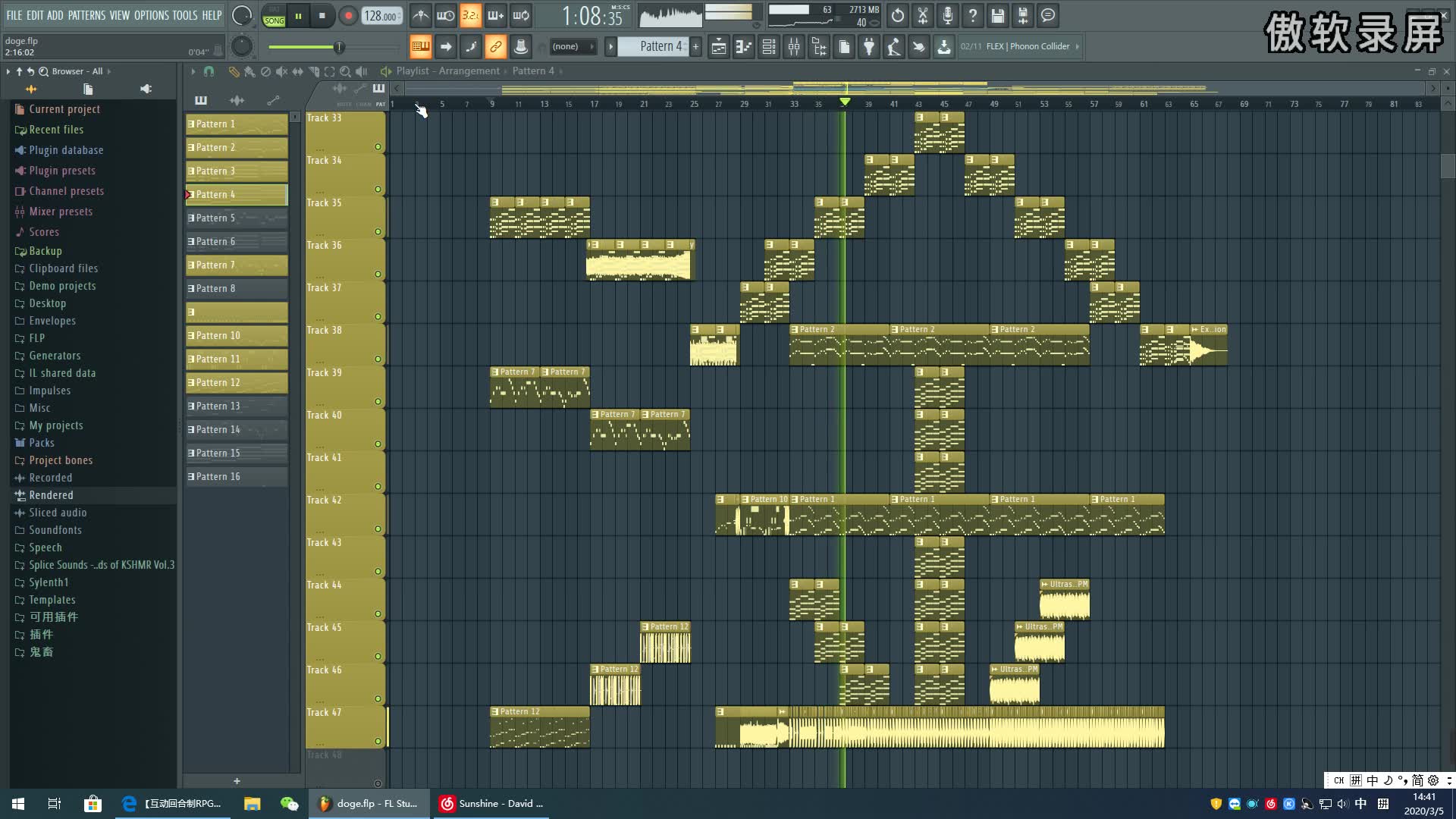This screenshot has height=819, width=1456.
Task: Open the Browser - All dropdown
Action: click(77, 71)
